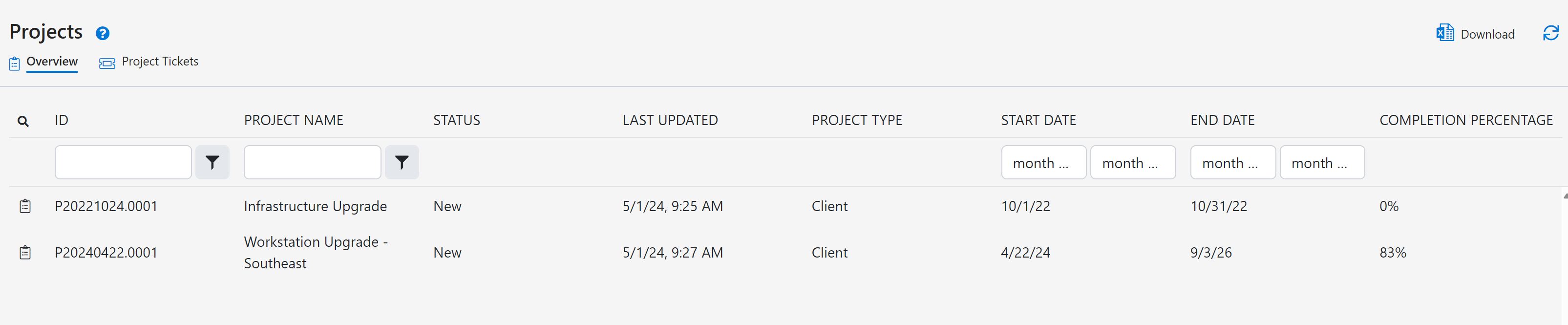Open the first End Date month picker

click(1232, 162)
